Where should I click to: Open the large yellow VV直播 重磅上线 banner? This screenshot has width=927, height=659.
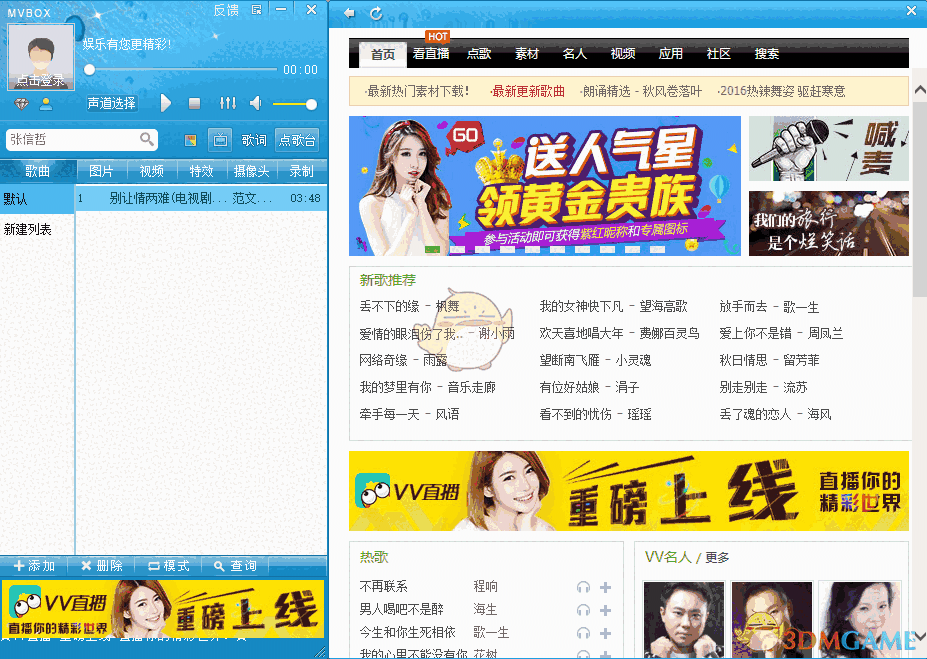[x=628, y=491]
